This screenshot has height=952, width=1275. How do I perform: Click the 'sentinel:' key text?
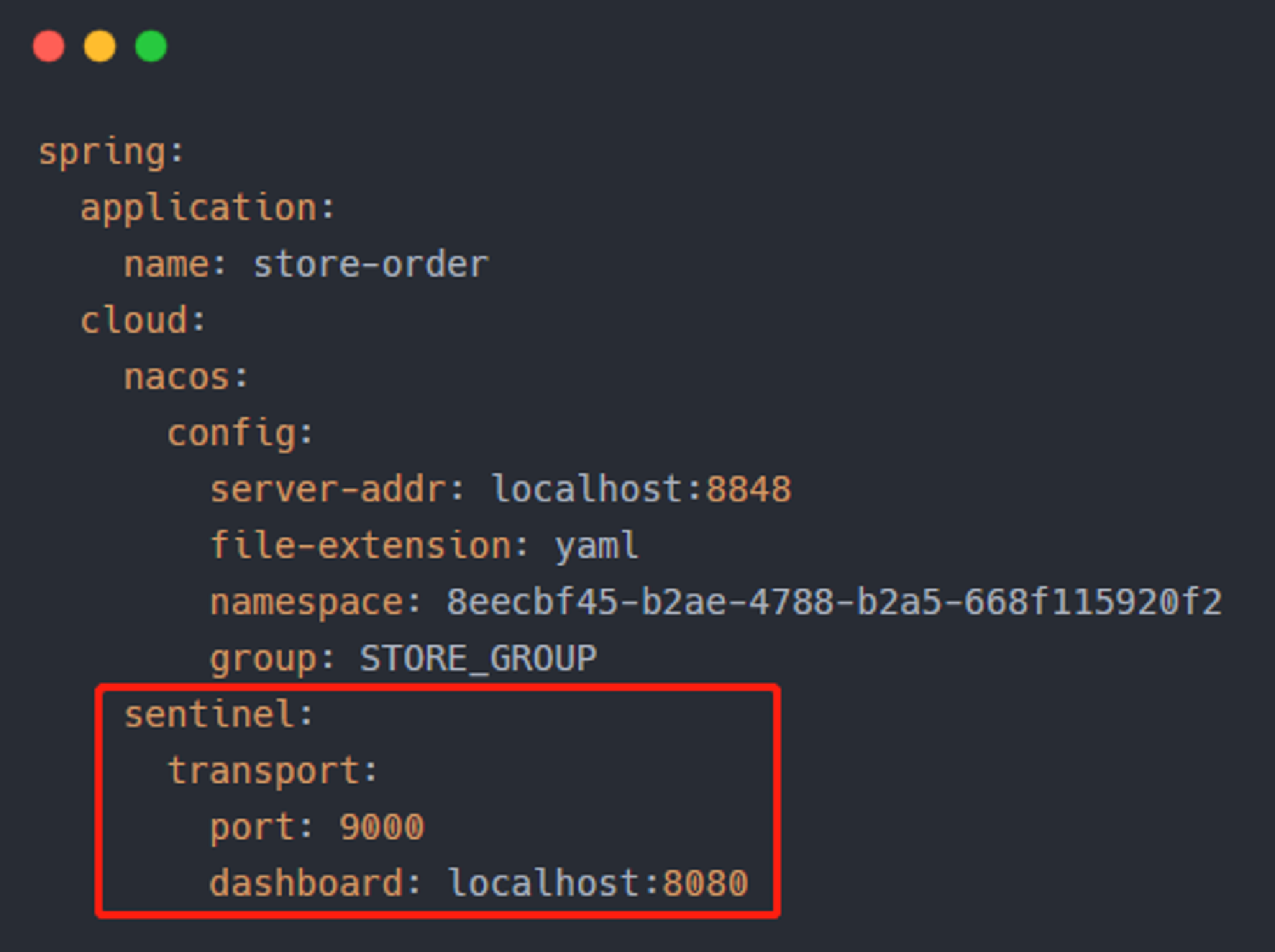(x=219, y=714)
